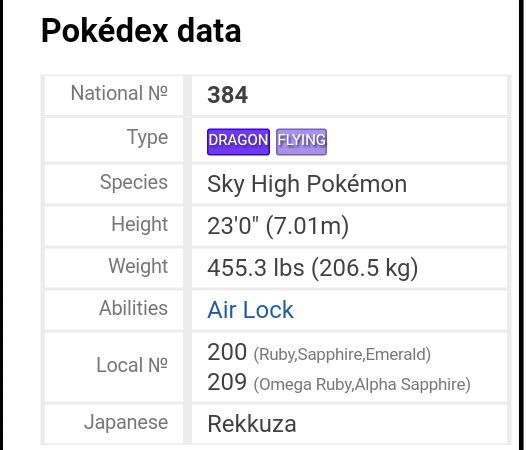Select the DRAGON type badge

(x=238, y=142)
